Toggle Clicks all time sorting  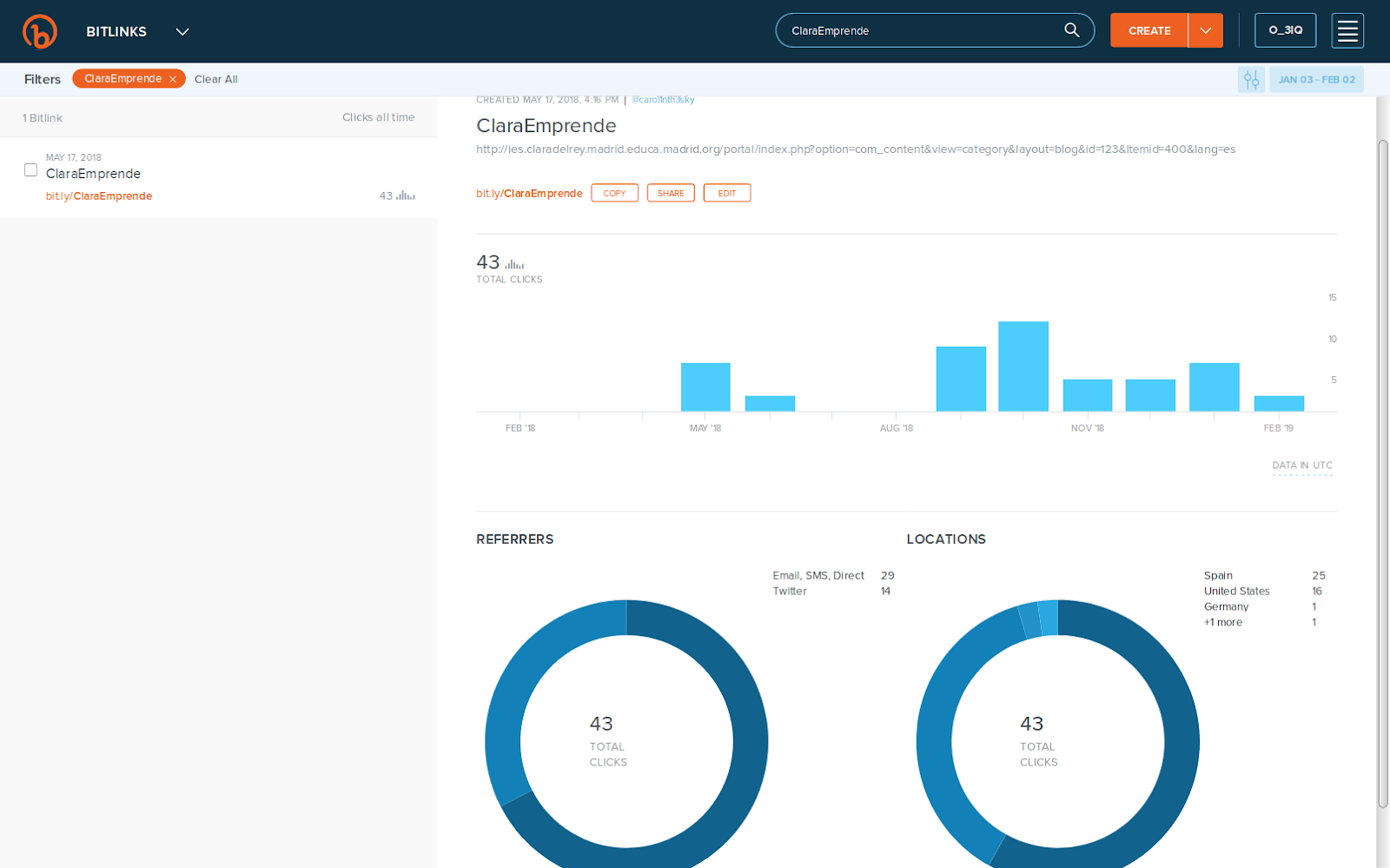[x=378, y=117]
